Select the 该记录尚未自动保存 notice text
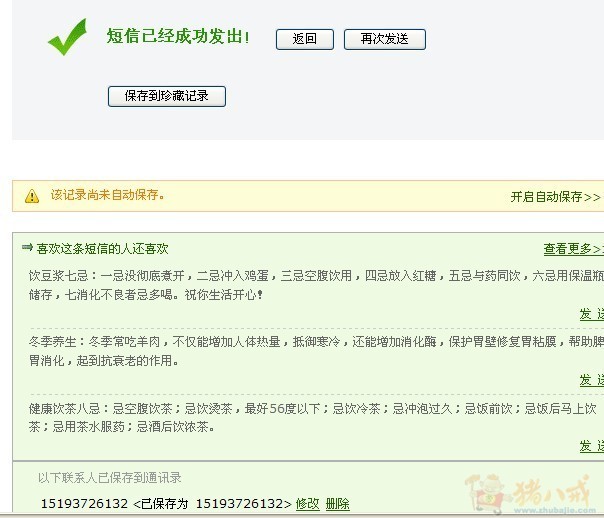604x518 pixels. coord(107,195)
